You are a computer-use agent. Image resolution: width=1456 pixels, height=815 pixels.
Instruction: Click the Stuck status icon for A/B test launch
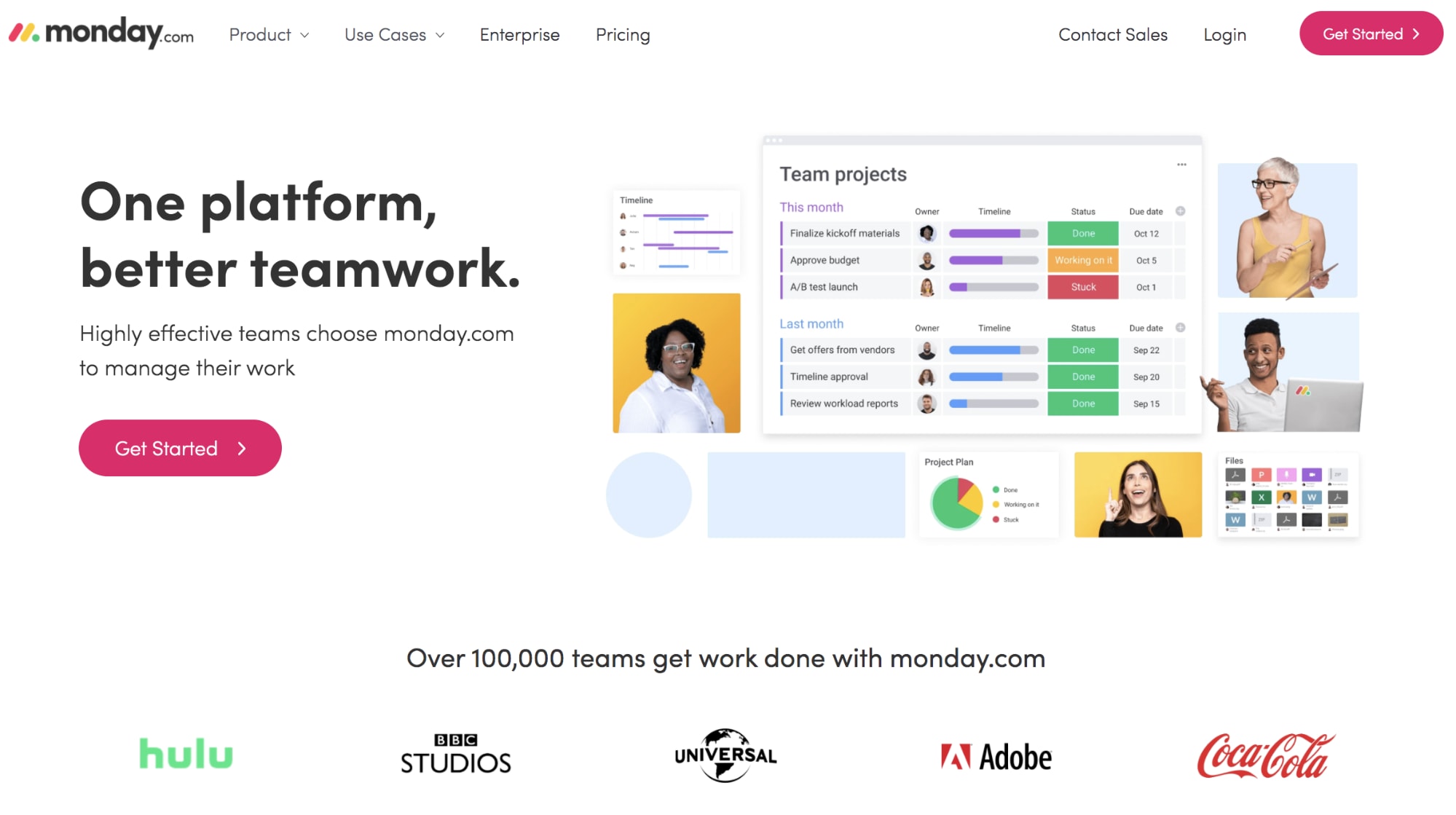point(1083,287)
